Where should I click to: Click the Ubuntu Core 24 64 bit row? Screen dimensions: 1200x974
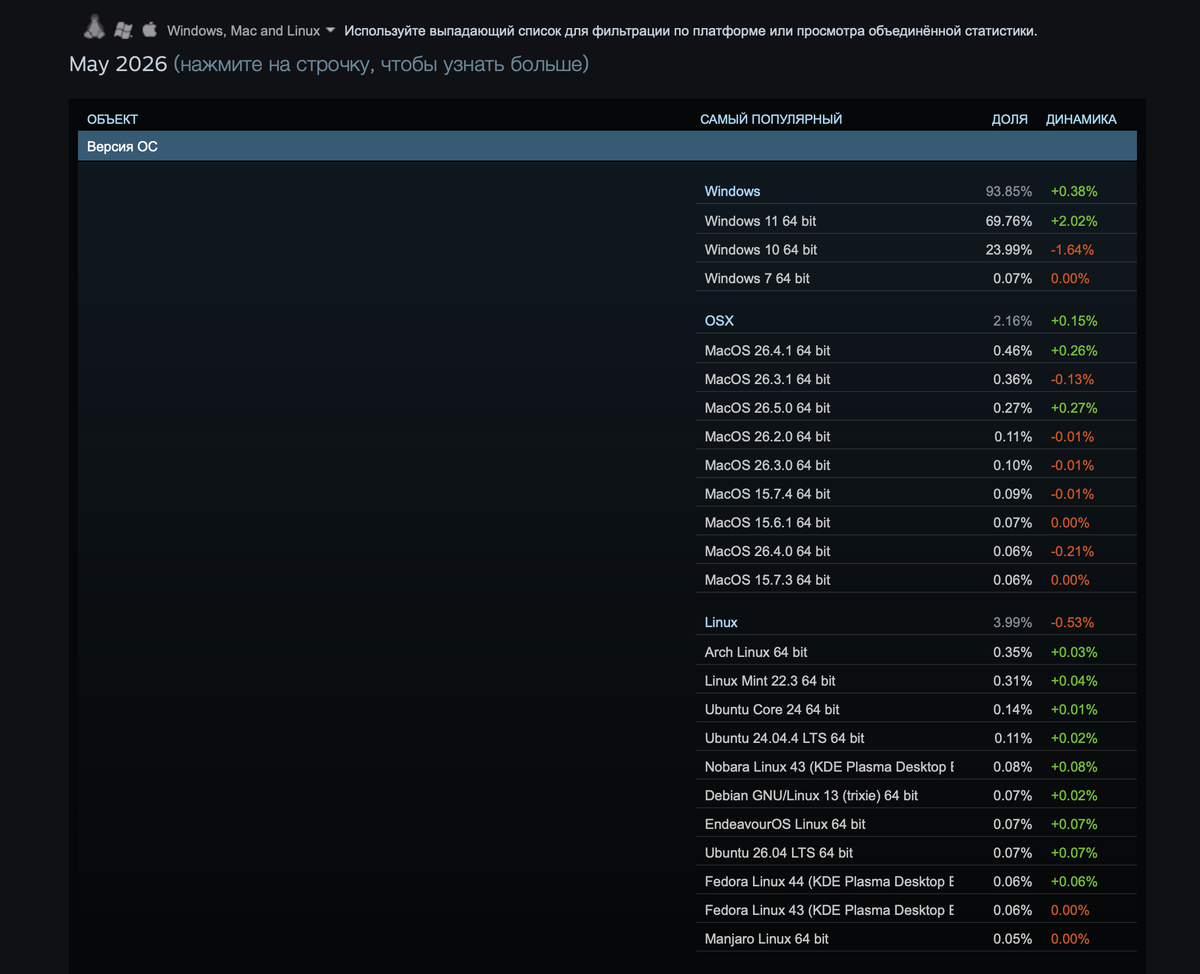pyautogui.click(x=916, y=709)
